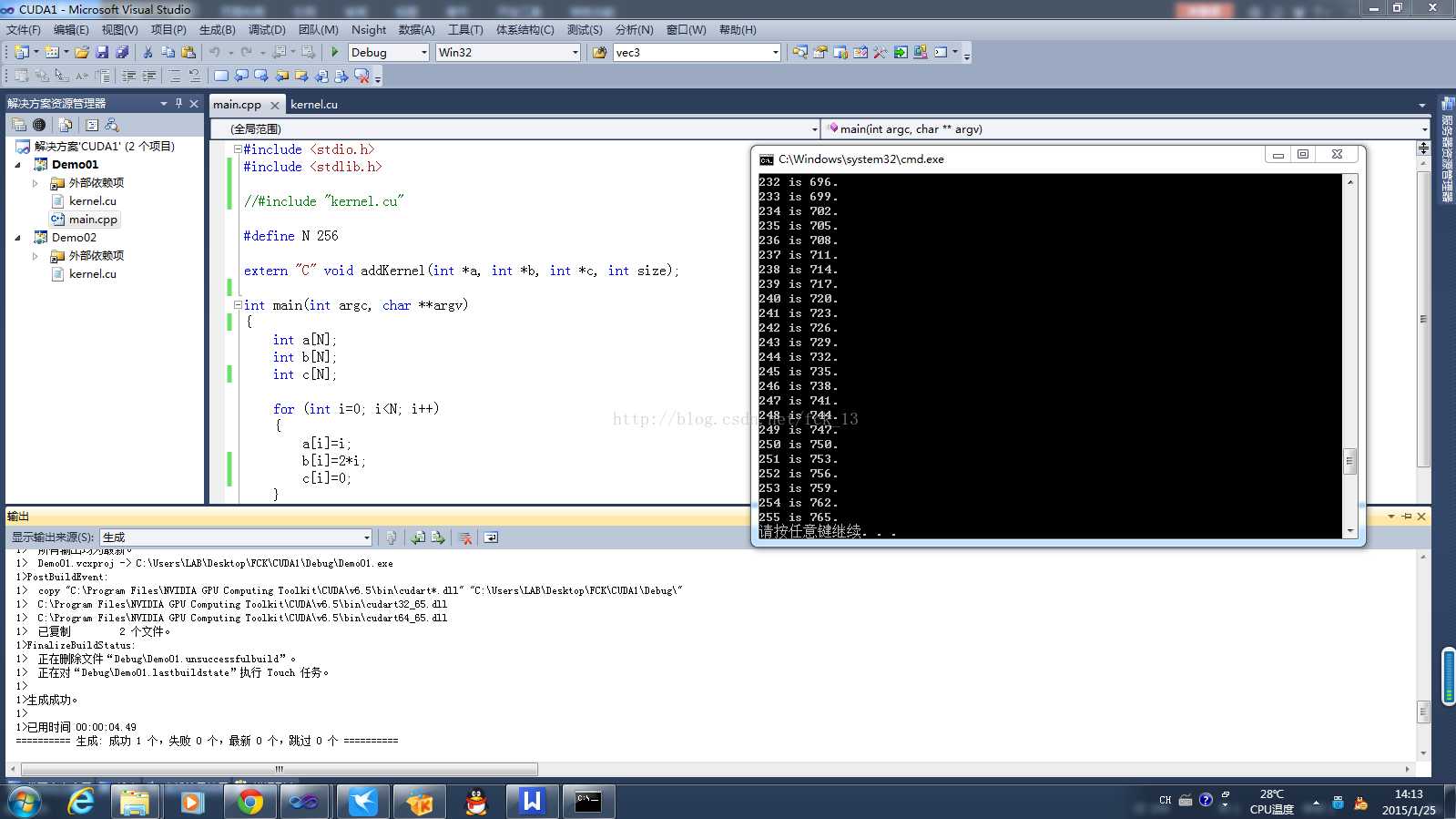The height and width of the screenshot is (819, 1456).
Task: Click the Properties icon in Solution Explorer toolbar
Action: coord(19,125)
